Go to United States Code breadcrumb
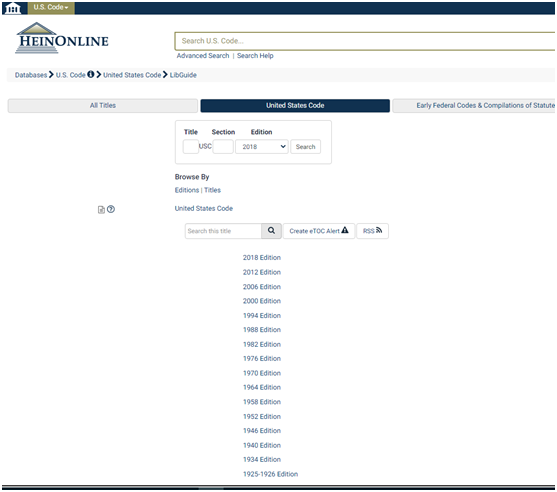 pos(132,75)
